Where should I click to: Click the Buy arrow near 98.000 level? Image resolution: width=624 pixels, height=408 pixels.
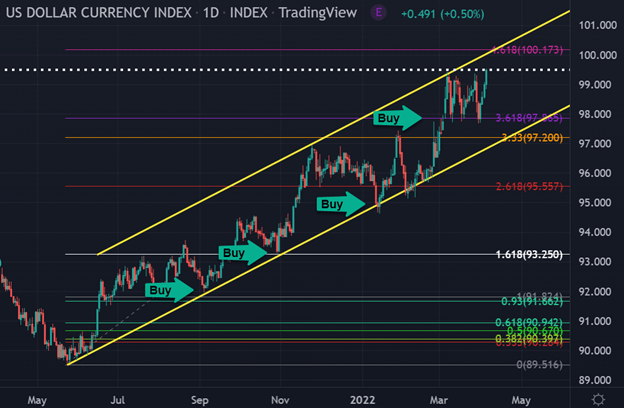397,118
